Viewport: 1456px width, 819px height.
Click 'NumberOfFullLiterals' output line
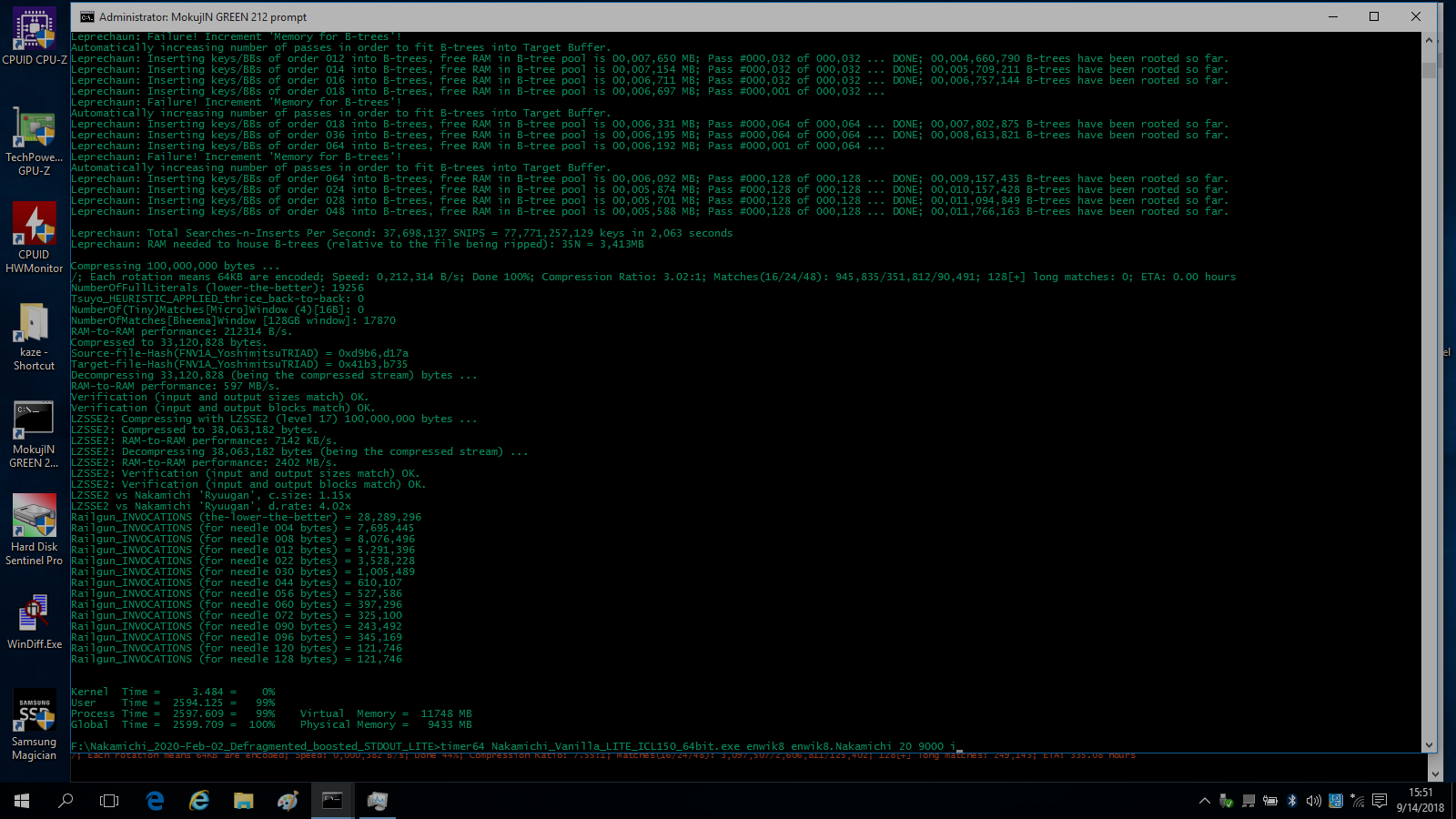coord(217,288)
